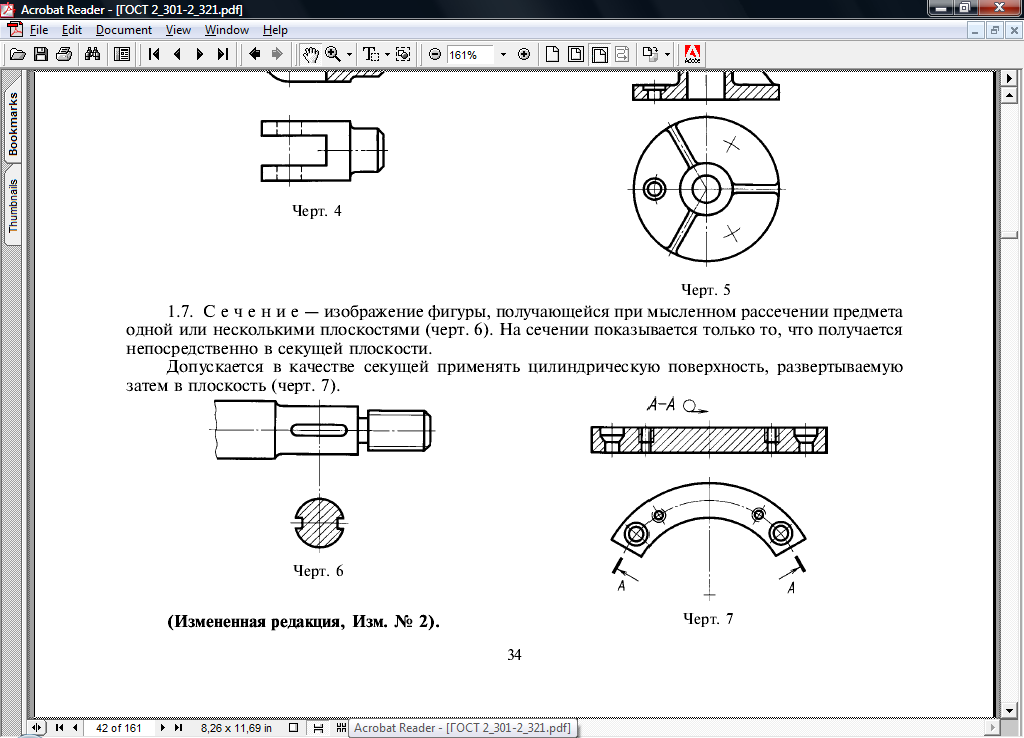Go to last page from status bar
Viewport: 1024px width, 738px height.
(x=178, y=728)
